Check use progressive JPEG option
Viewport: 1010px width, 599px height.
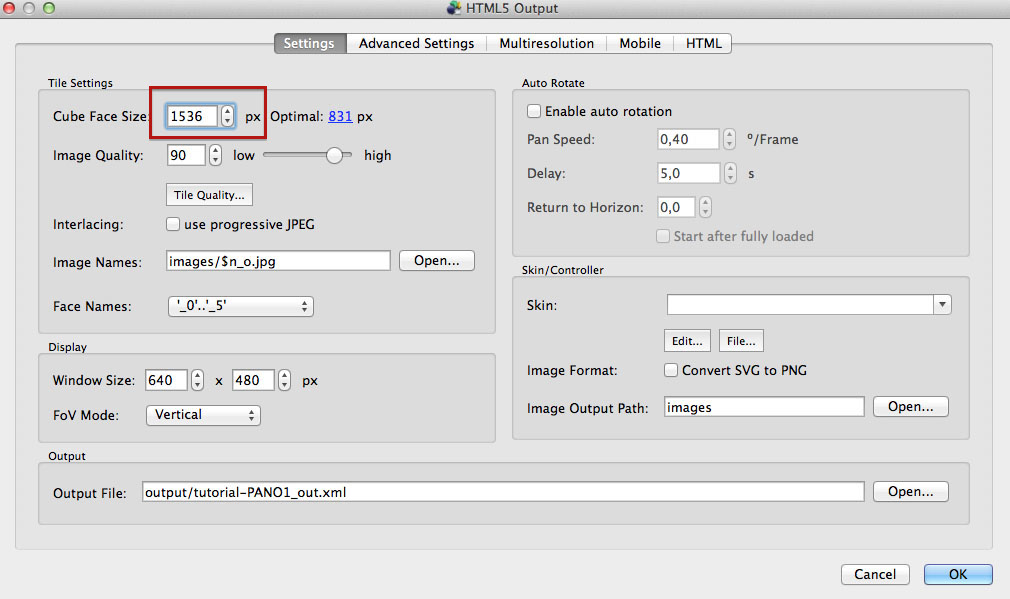(x=173, y=224)
